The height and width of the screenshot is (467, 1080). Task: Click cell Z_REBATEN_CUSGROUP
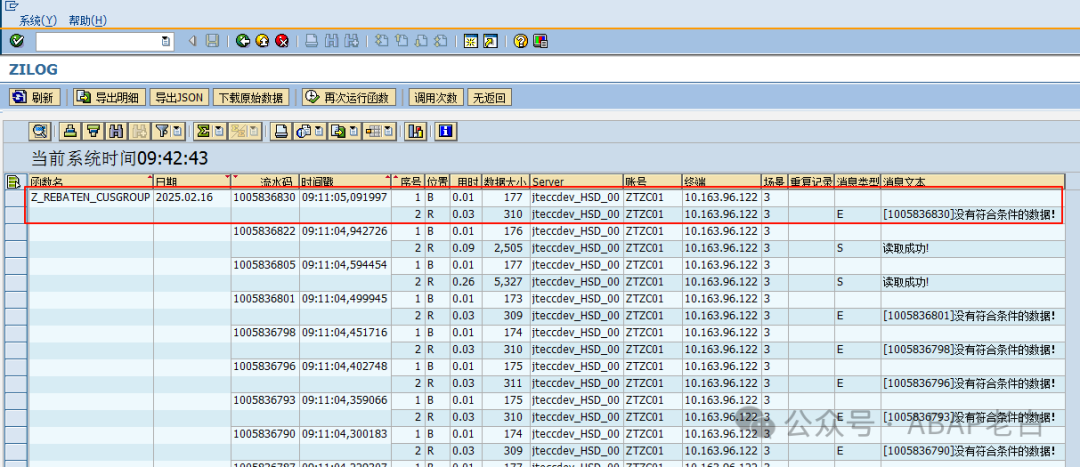[x=90, y=198]
